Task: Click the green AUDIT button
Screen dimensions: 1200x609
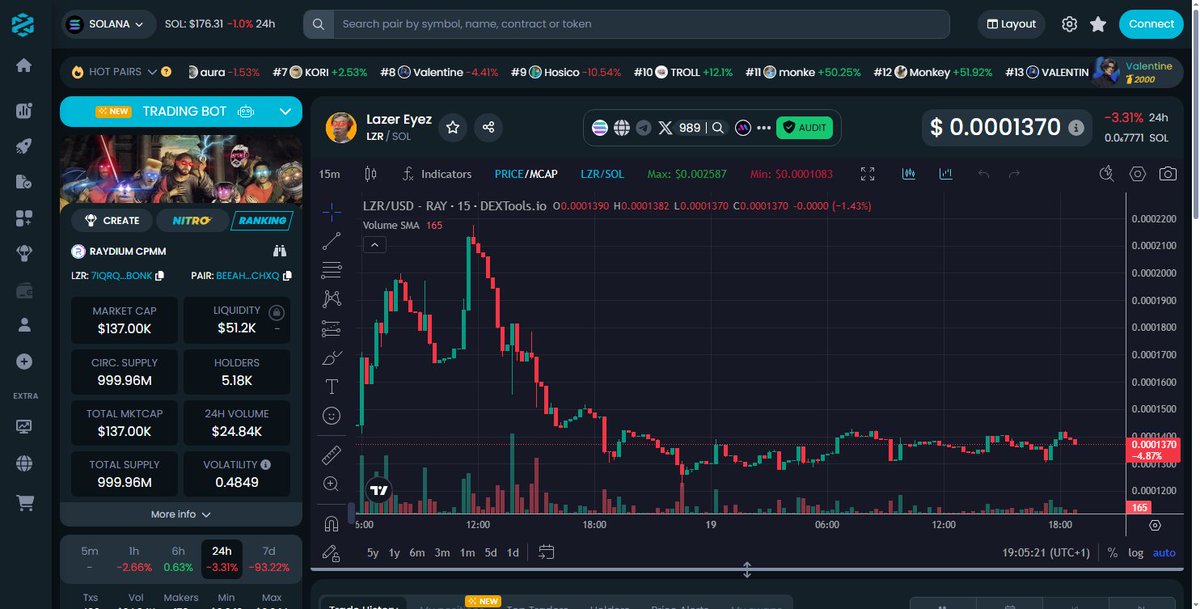Action: click(x=804, y=128)
